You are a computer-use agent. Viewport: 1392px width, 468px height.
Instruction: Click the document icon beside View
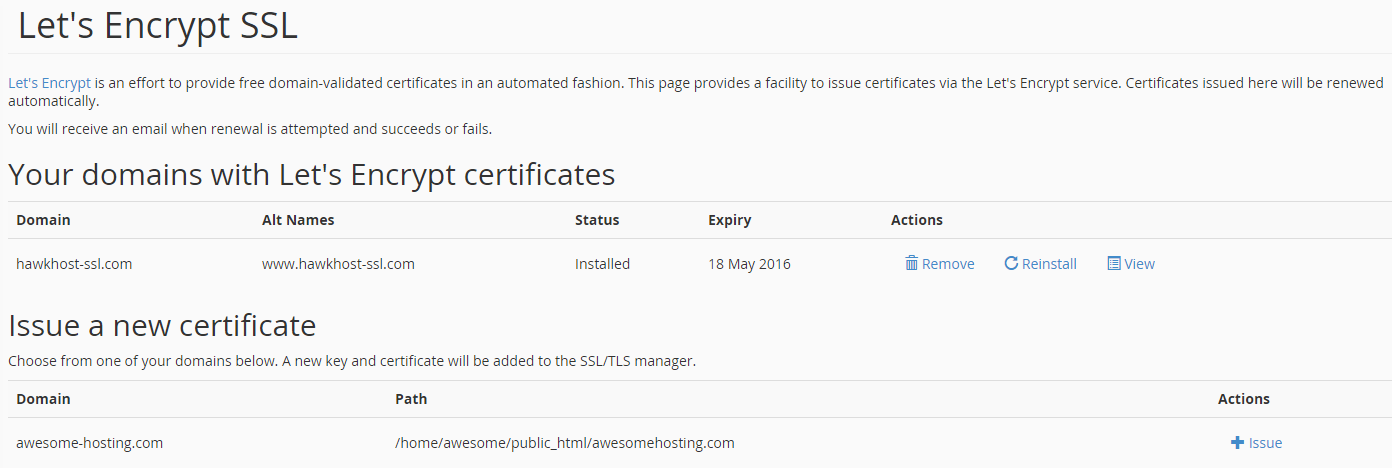[x=1114, y=264]
